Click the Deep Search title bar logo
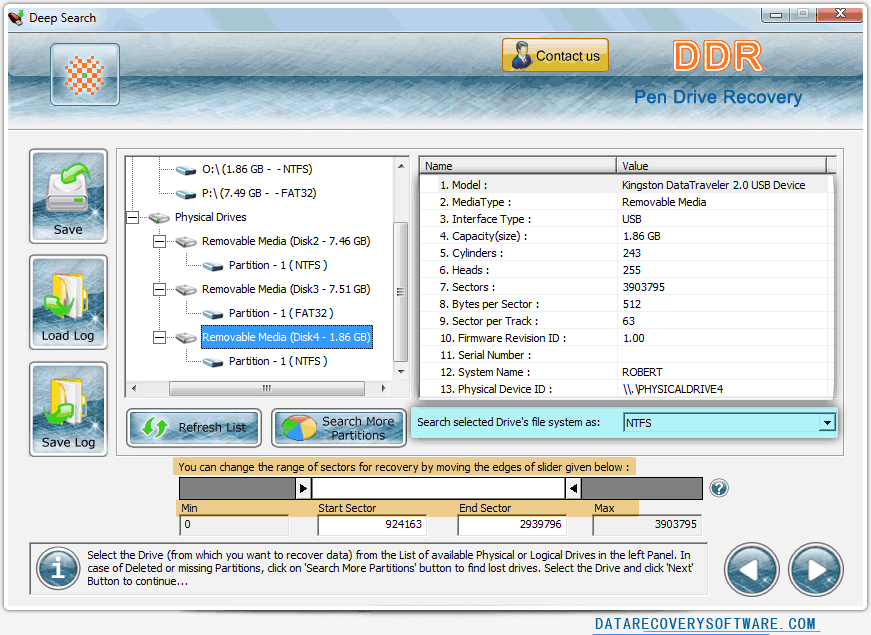The height and width of the screenshot is (635, 871). pyautogui.click(x=15, y=17)
